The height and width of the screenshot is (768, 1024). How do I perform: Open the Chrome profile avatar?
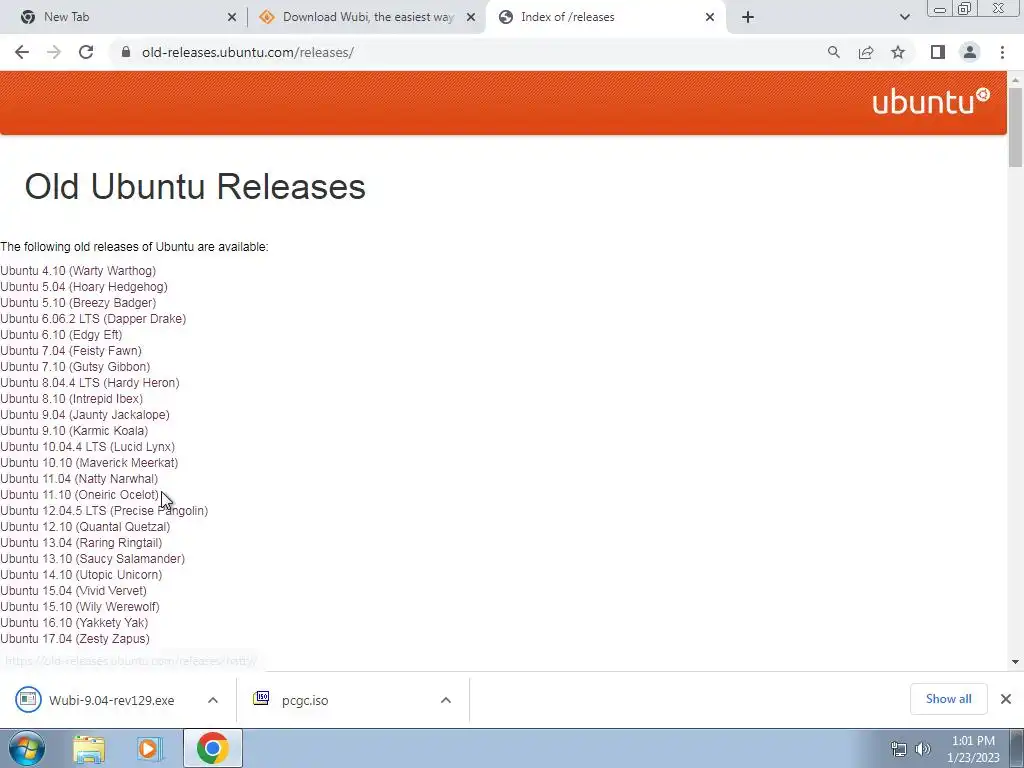tap(970, 52)
